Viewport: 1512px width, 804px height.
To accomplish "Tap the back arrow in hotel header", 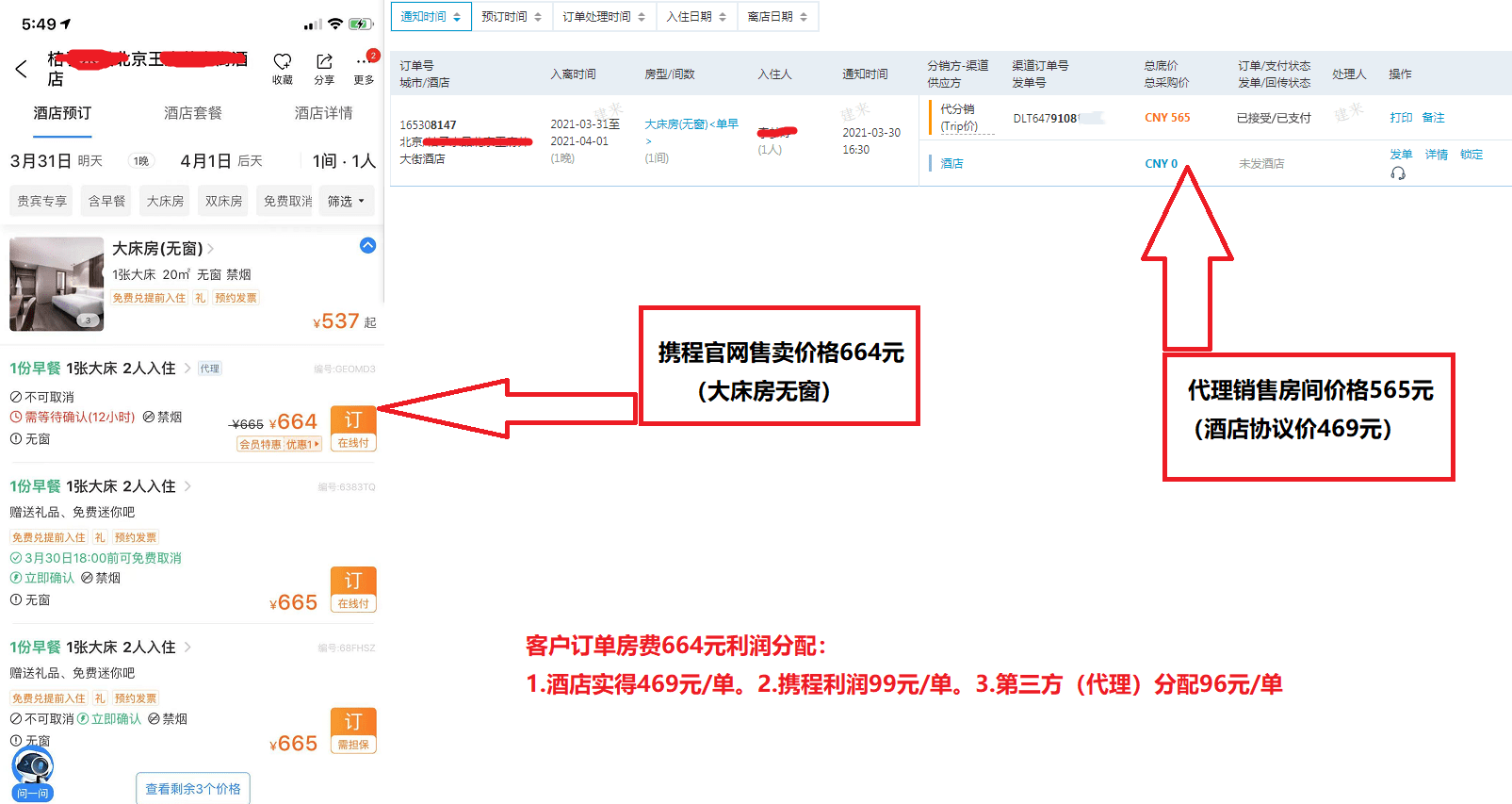I will click(22, 69).
